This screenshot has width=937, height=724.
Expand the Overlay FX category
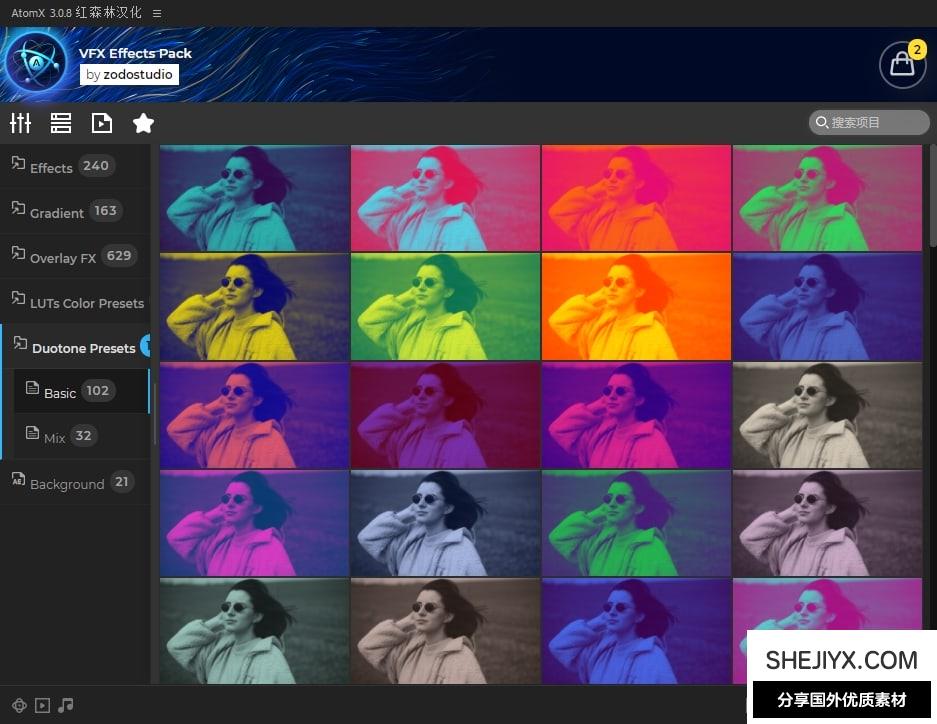tap(63, 257)
